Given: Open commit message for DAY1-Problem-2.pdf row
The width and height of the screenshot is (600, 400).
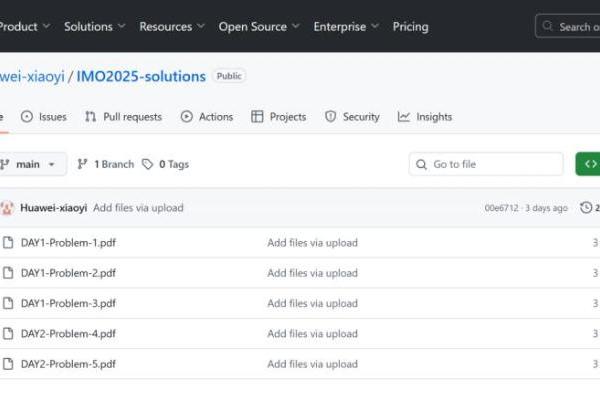Looking at the screenshot, I should pos(312,273).
